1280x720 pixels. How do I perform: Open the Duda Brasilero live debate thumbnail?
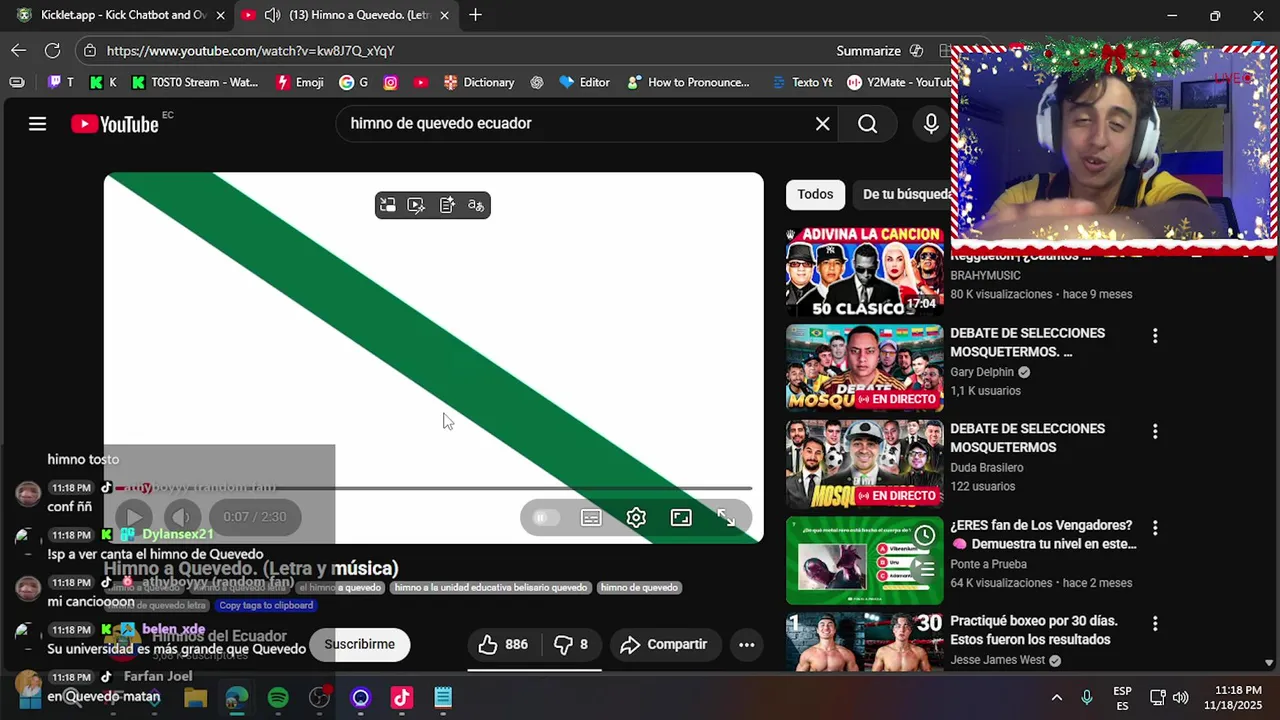tap(865, 464)
